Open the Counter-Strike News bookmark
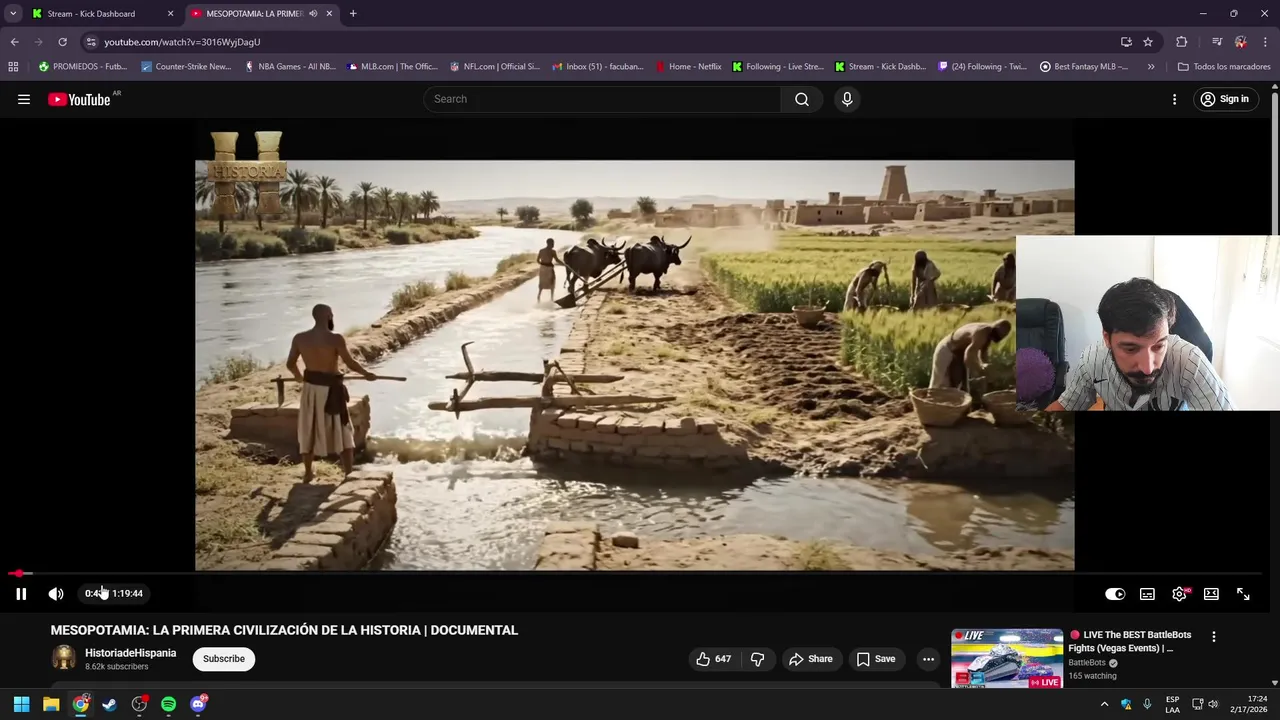Screen dimensions: 1280x720 [186, 67]
